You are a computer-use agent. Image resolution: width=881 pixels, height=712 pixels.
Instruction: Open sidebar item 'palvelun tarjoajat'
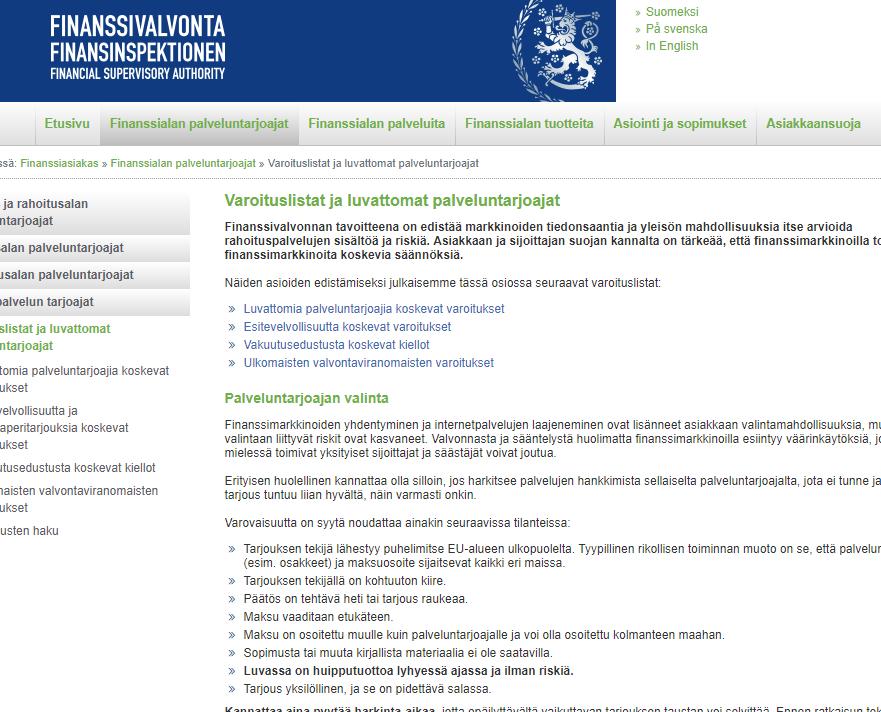pyautogui.click(x=94, y=302)
